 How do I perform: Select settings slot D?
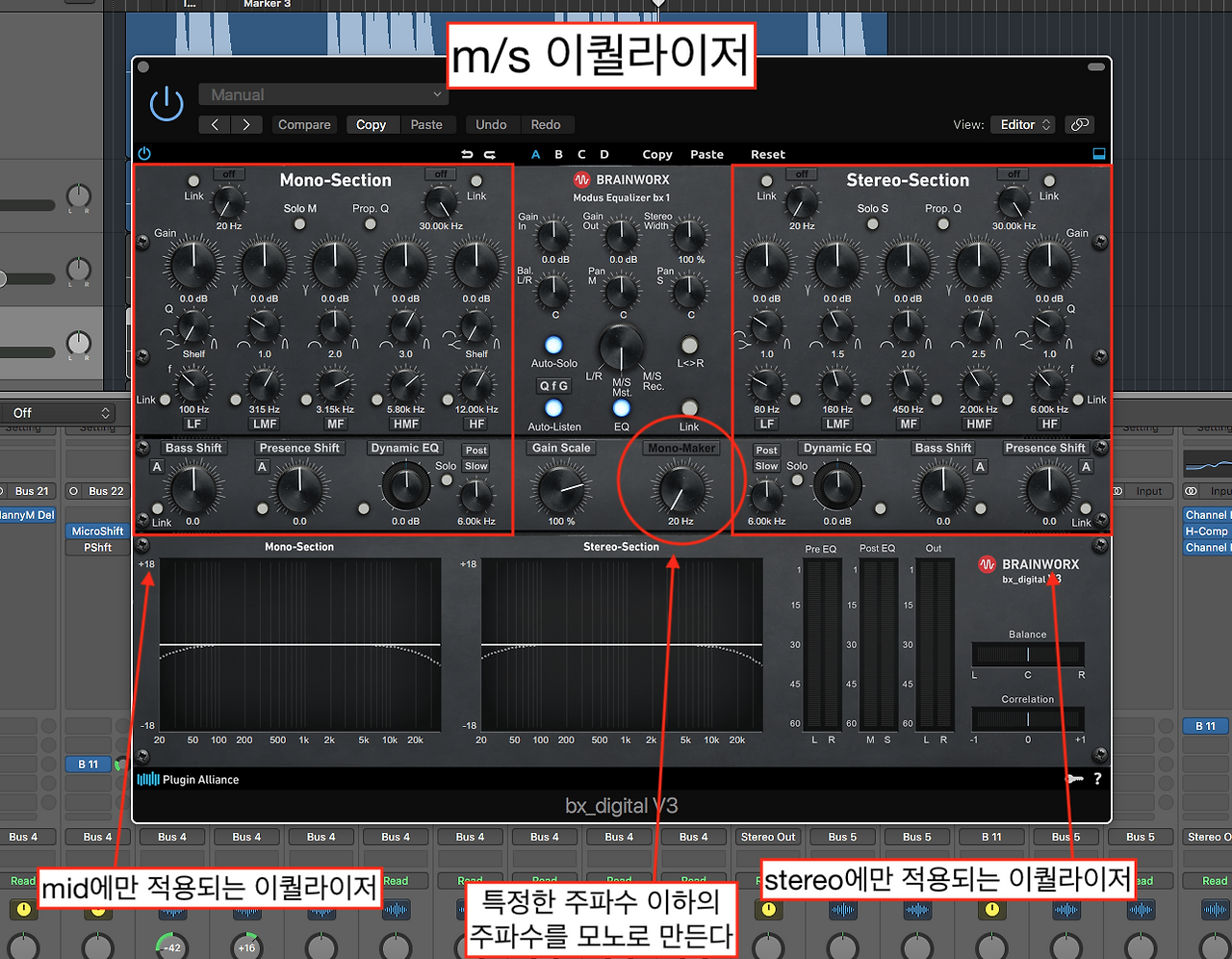click(x=604, y=154)
